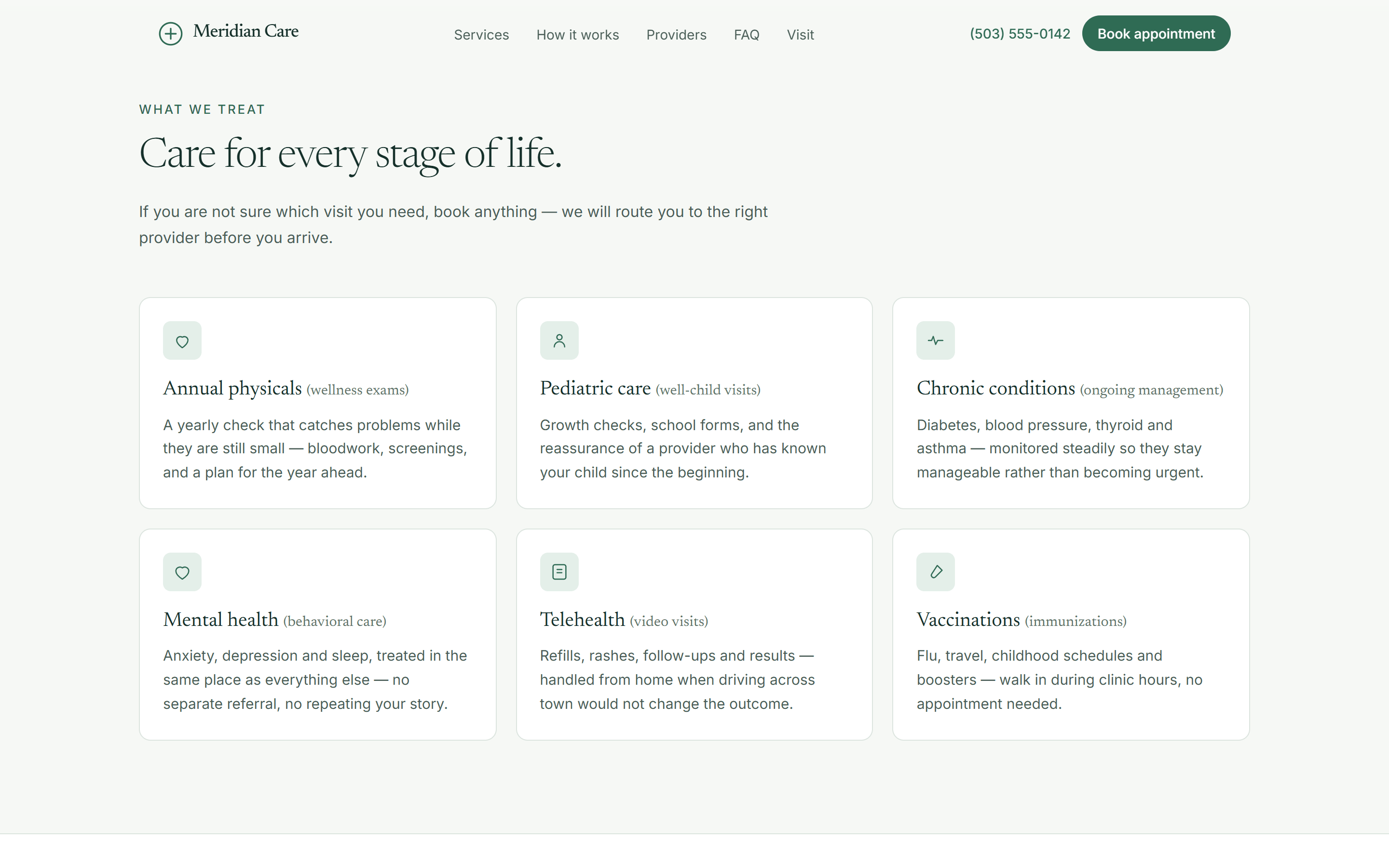Select the Vaccinations heading
The image size is (1389, 868).
[968, 620]
